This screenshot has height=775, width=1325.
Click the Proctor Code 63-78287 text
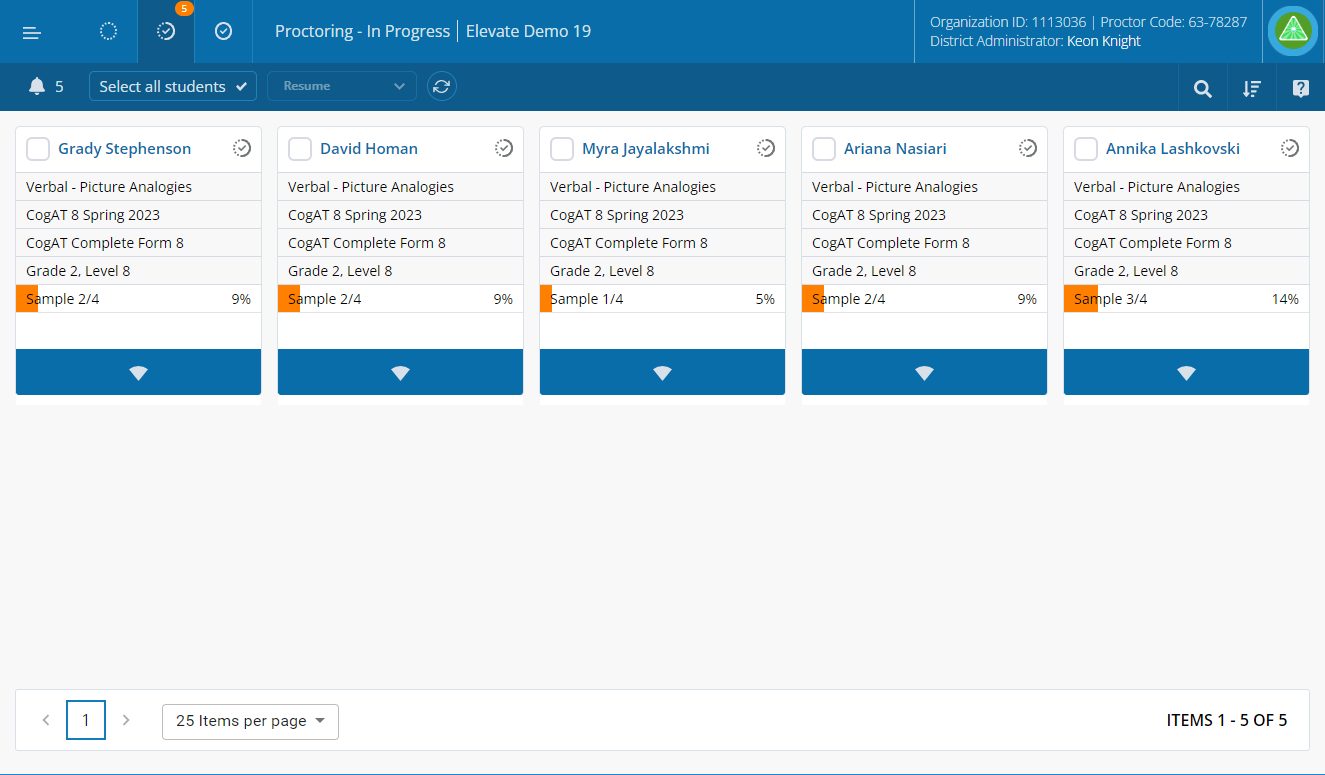(1174, 22)
